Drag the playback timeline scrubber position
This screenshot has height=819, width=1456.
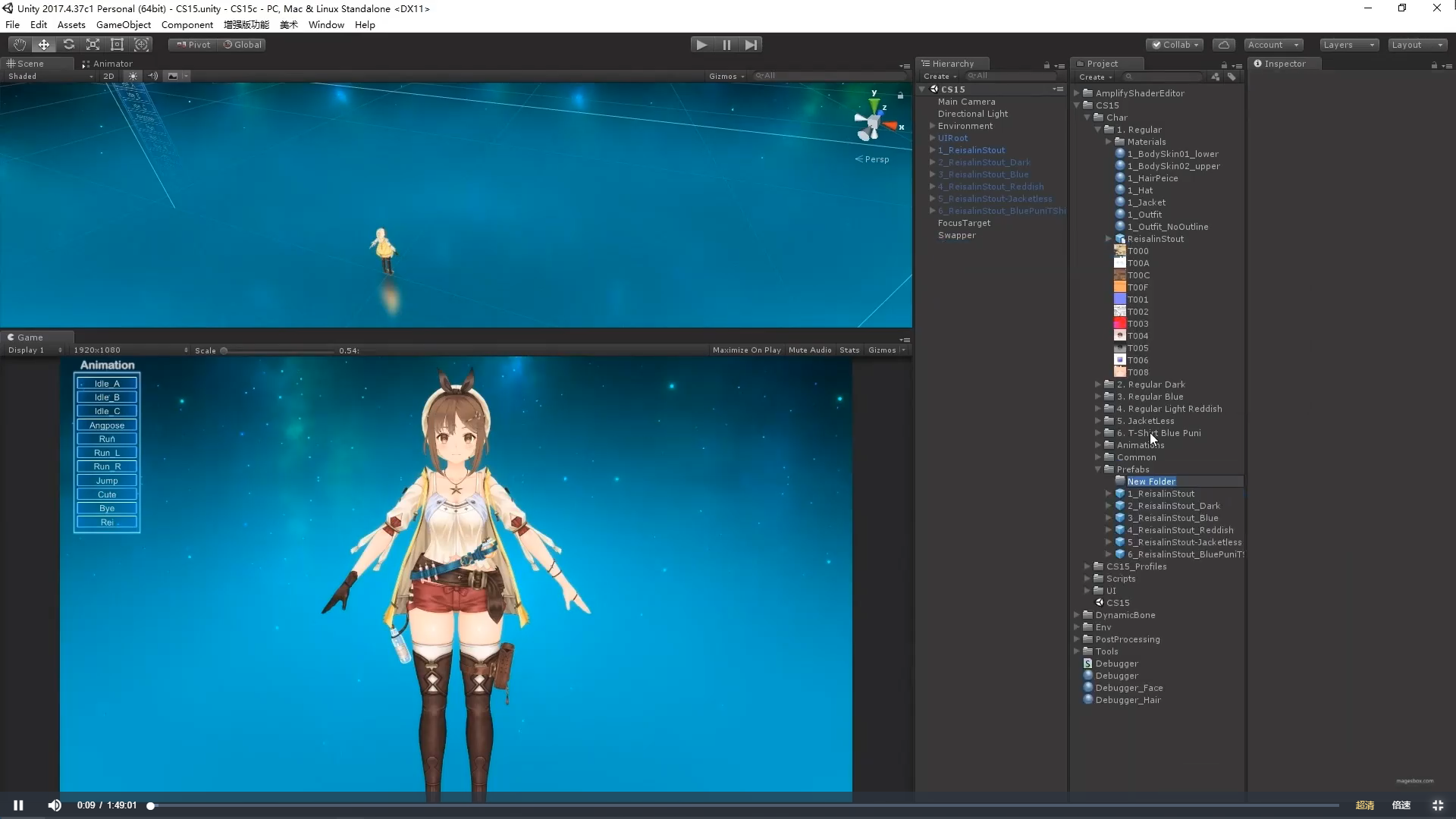(151, 805)
